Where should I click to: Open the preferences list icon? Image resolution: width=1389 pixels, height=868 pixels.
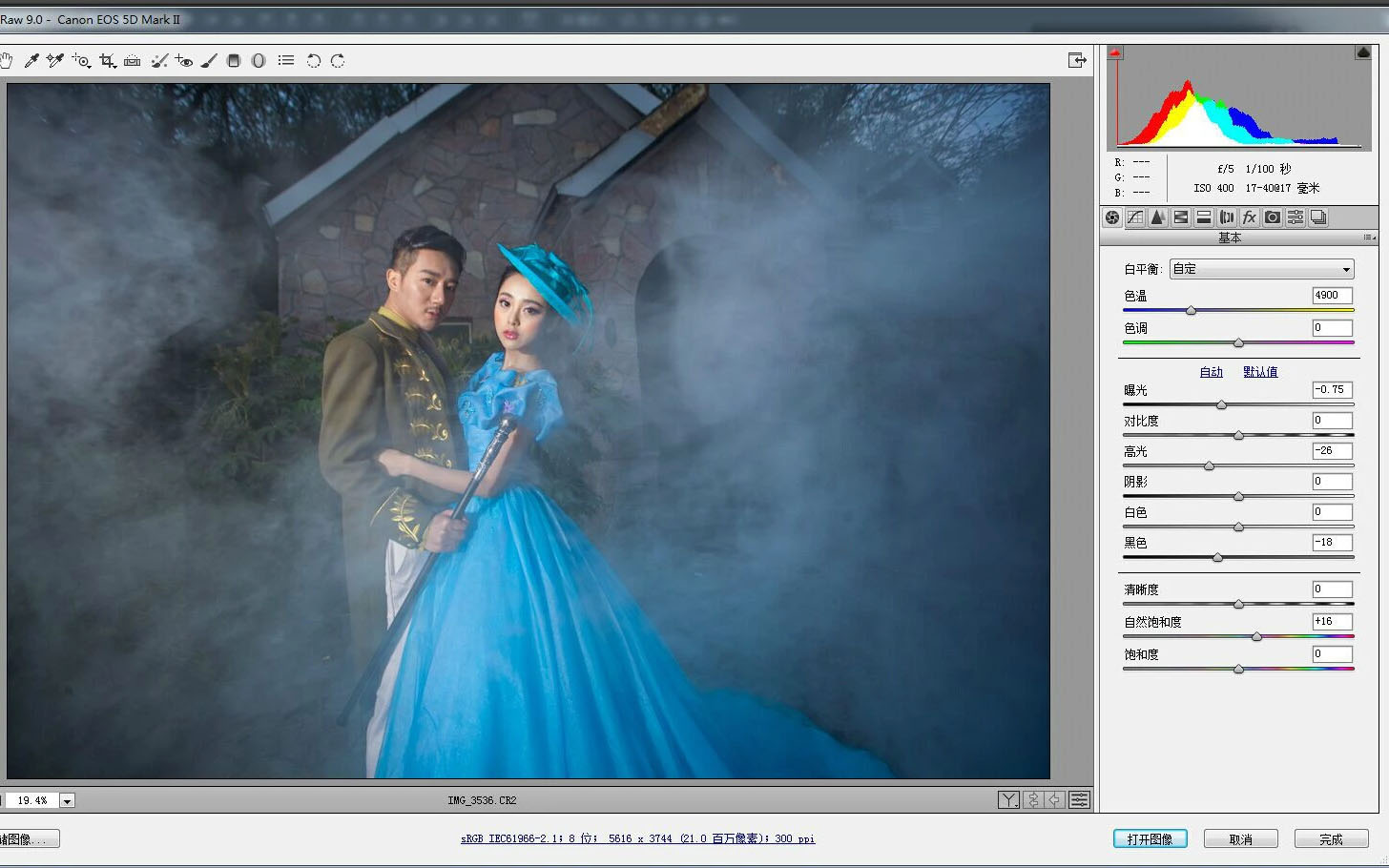point(285,60)
